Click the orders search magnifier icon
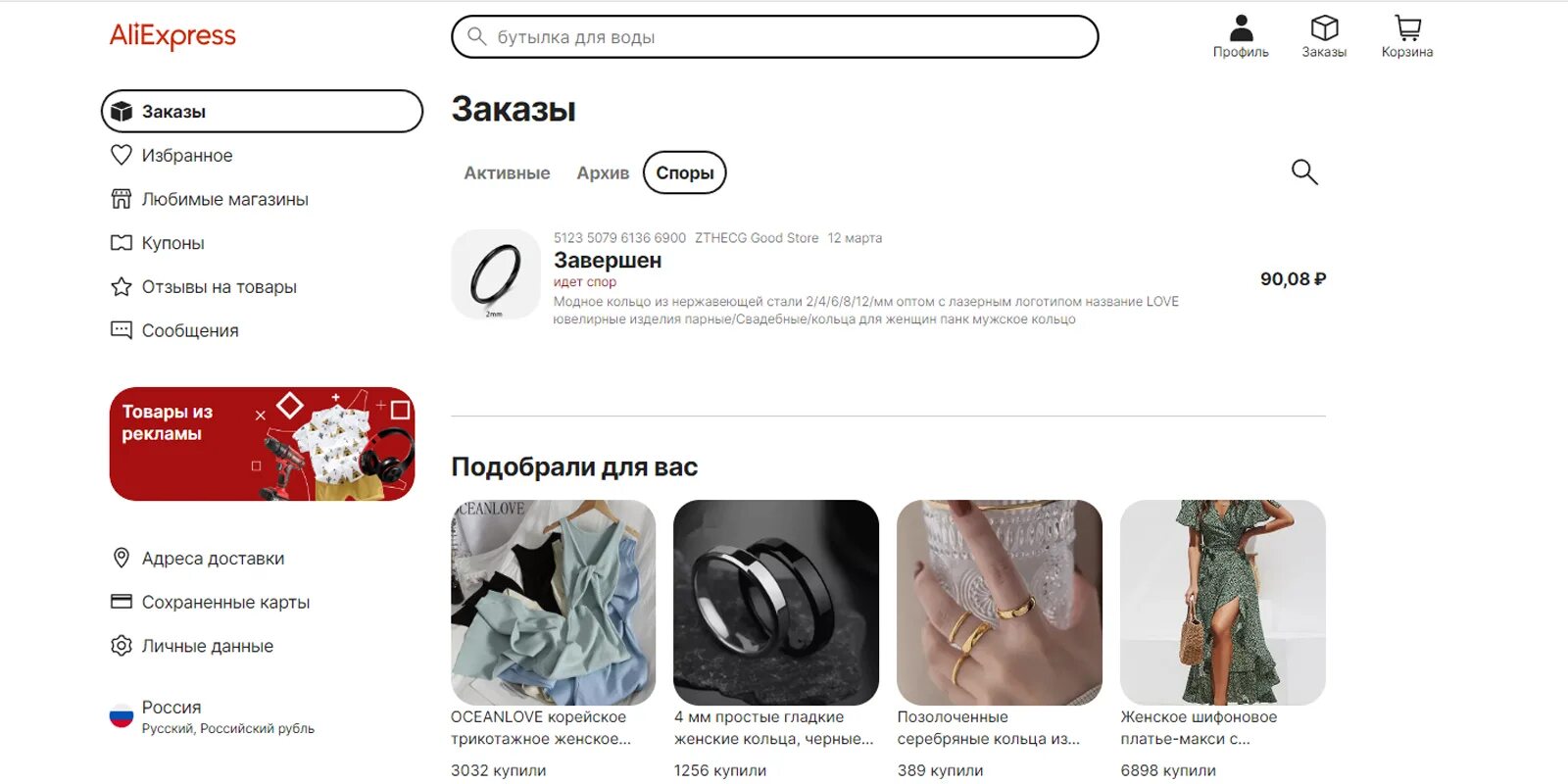This screenshot has height=784, width=1568. tap(1304, 172)
